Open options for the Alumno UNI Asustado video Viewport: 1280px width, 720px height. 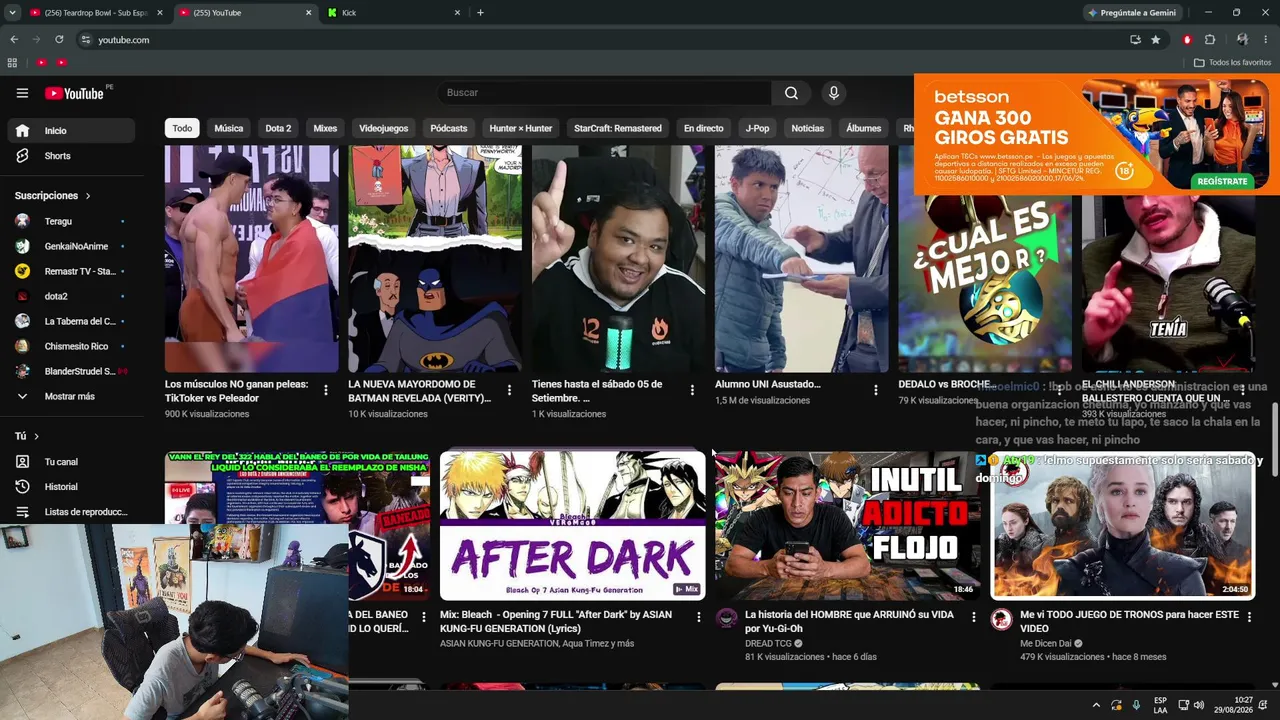pyautogui.click(x=875, y=390)
